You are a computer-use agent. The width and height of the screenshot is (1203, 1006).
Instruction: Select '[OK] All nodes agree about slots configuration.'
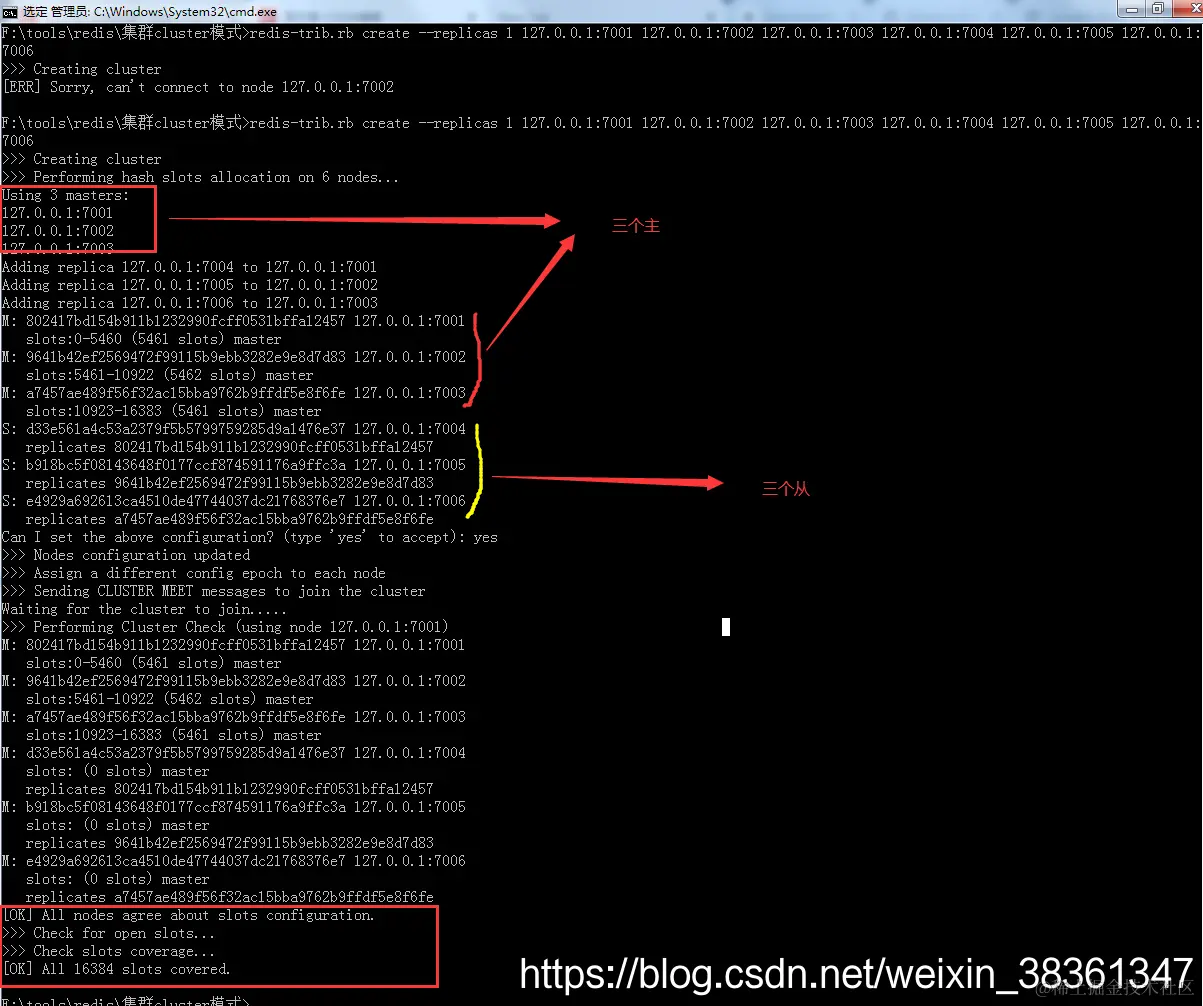(x=188, y=915)
